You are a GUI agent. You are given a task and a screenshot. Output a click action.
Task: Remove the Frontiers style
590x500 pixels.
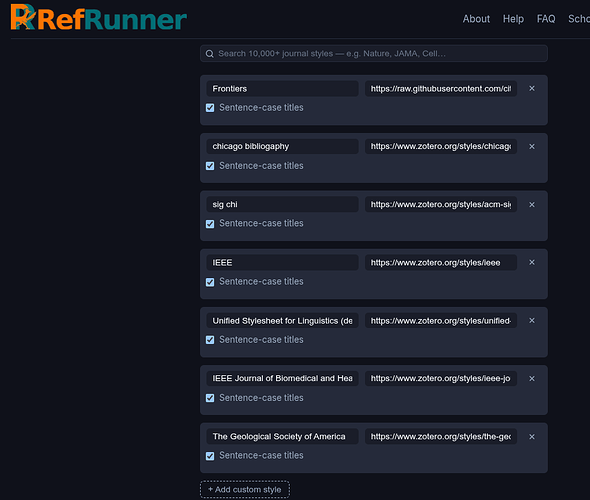pos(532,88)
